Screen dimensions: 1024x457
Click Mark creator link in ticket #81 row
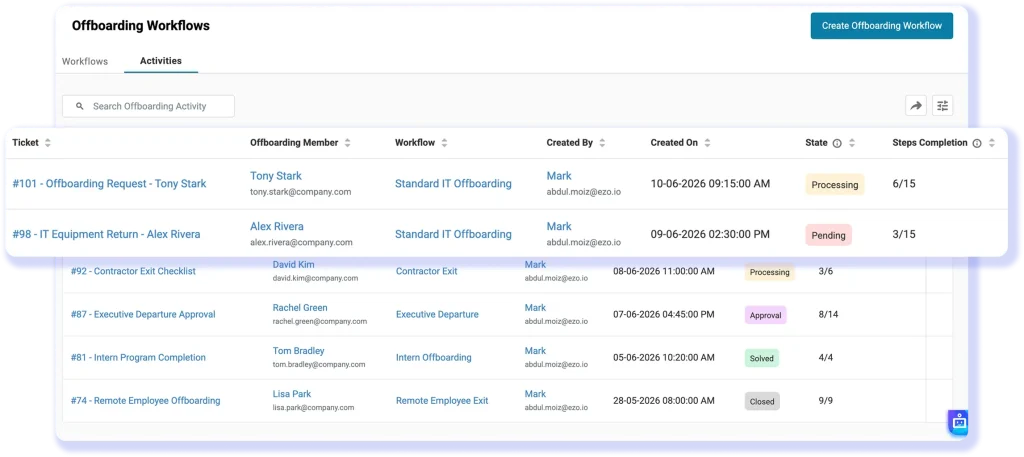pyautogui.click(x=536, y=351)
